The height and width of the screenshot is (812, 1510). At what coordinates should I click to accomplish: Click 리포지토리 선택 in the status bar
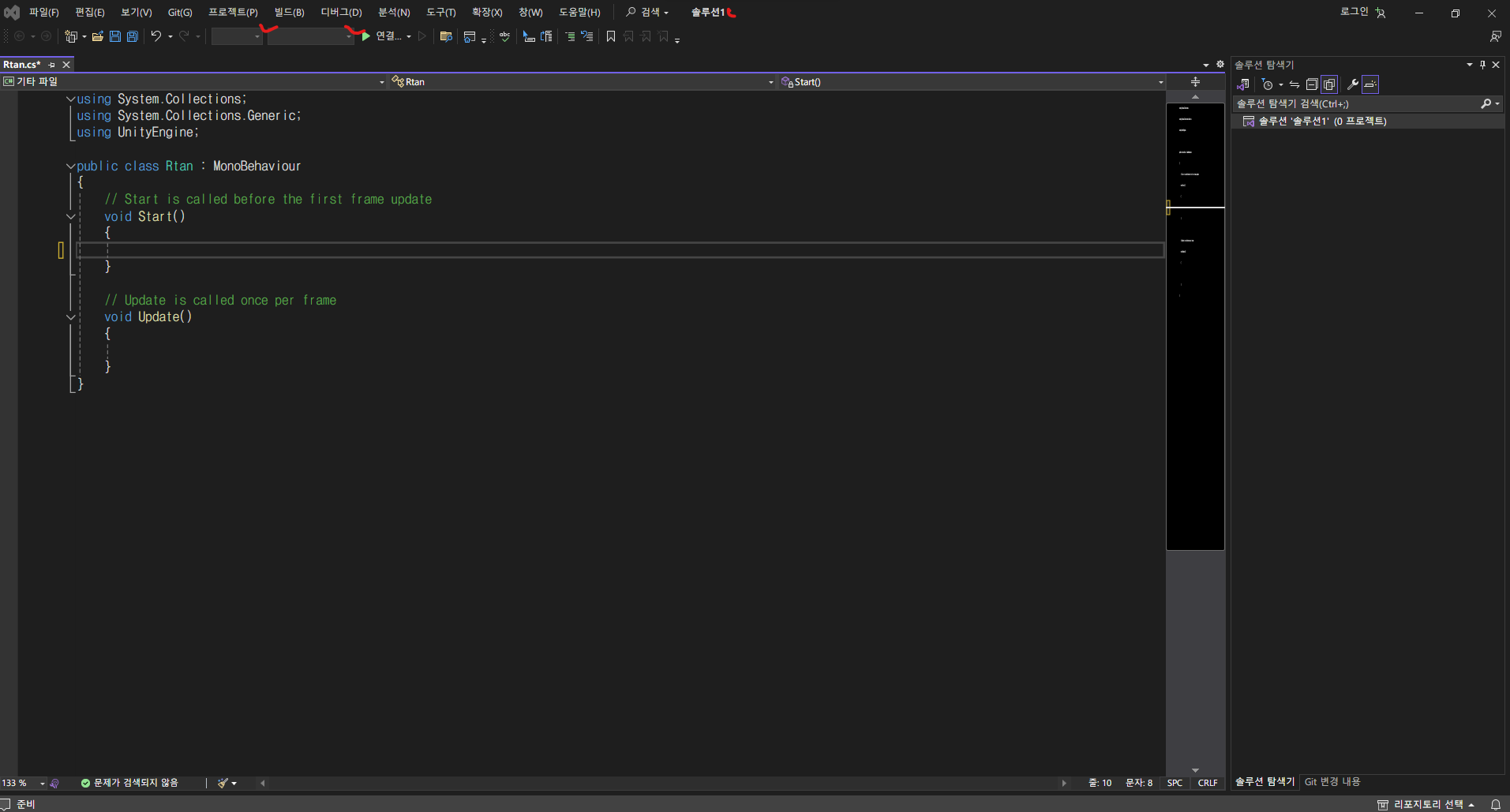pos(1427,804)
